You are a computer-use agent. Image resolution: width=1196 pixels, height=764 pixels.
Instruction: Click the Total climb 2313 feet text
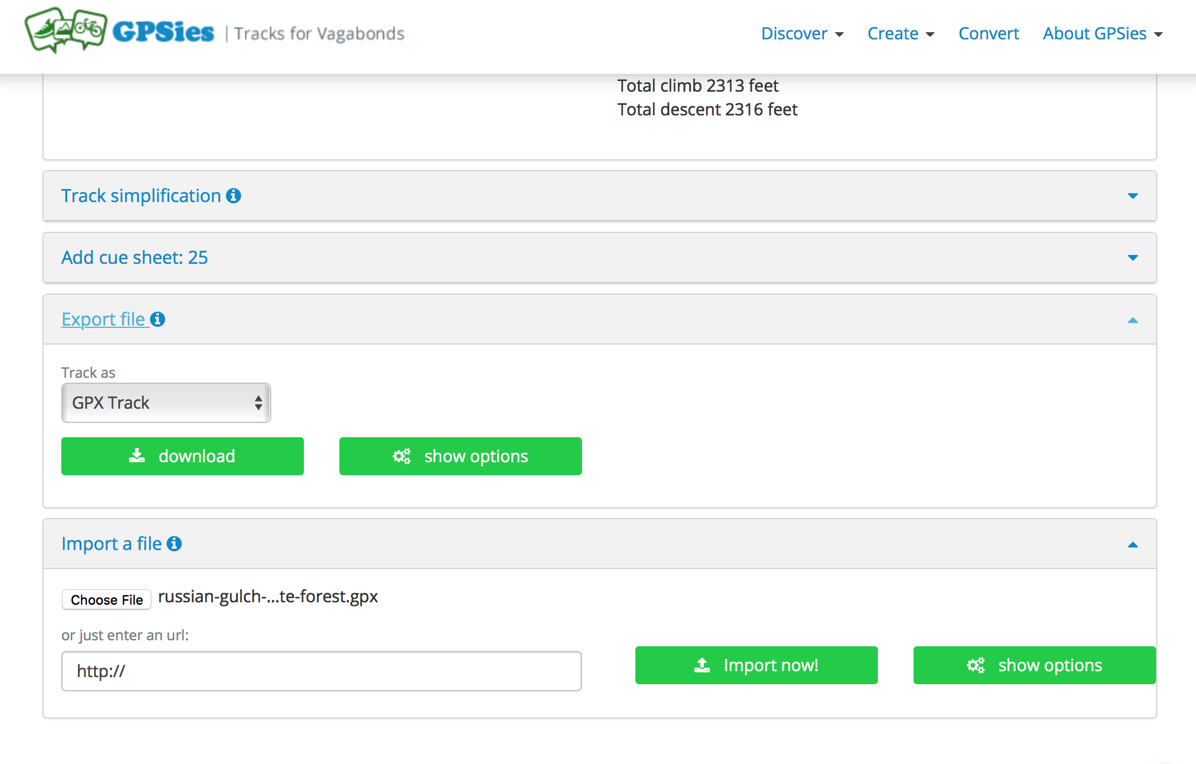point(698,85)
